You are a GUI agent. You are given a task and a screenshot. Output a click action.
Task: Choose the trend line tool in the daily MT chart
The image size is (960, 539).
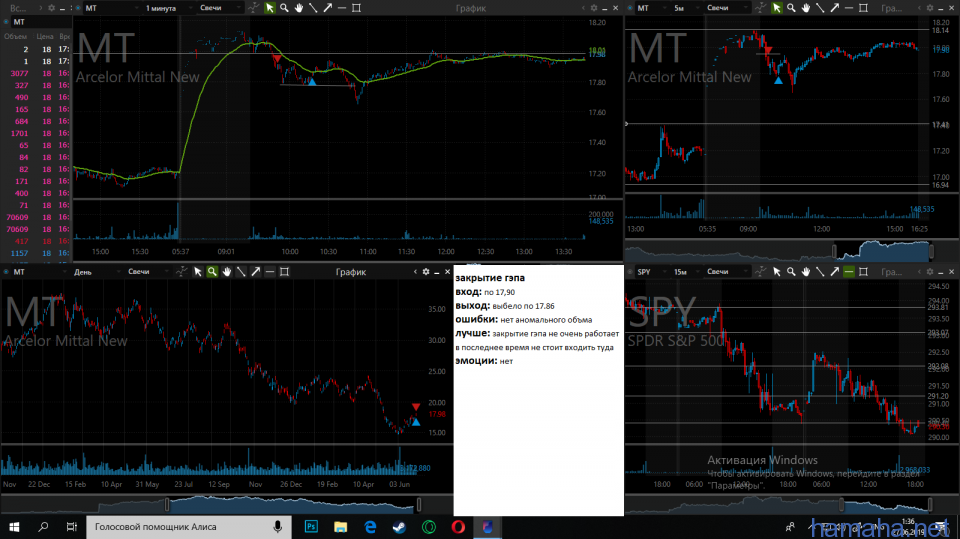point(241,272)
